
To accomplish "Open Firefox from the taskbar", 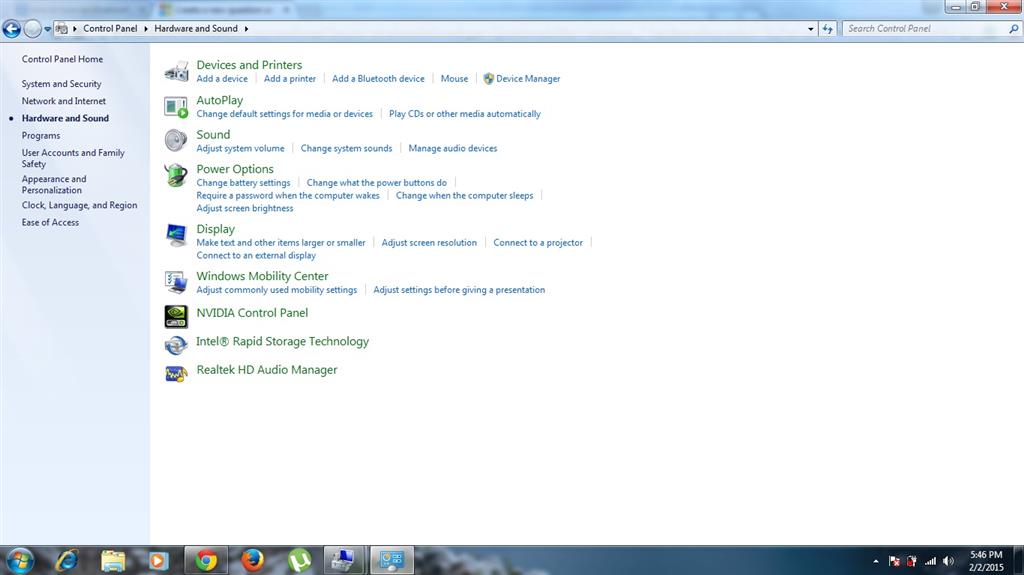I will pyautogui.click(x=253, y=561).
